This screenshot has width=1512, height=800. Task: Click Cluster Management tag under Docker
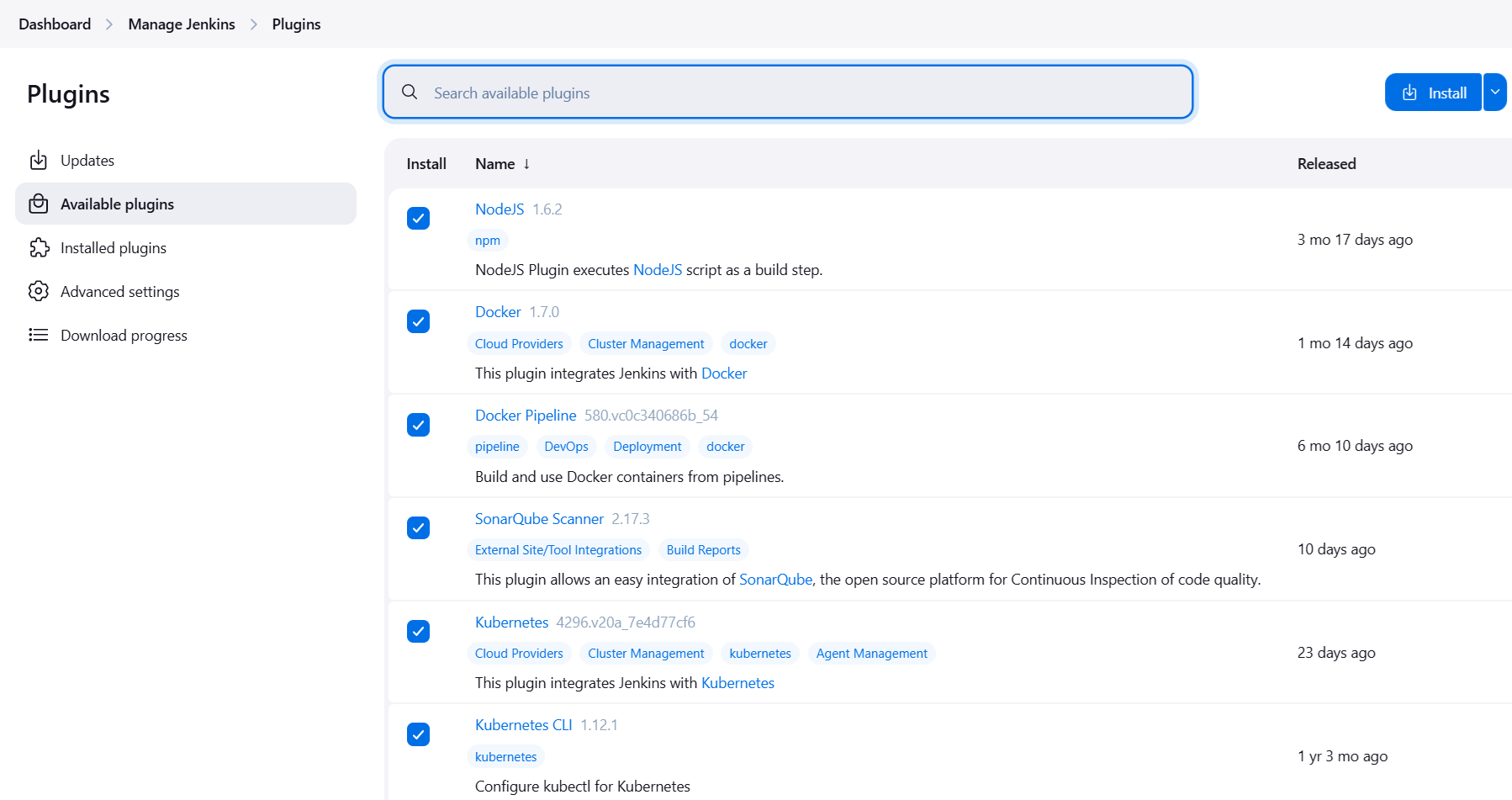point(646,344)
